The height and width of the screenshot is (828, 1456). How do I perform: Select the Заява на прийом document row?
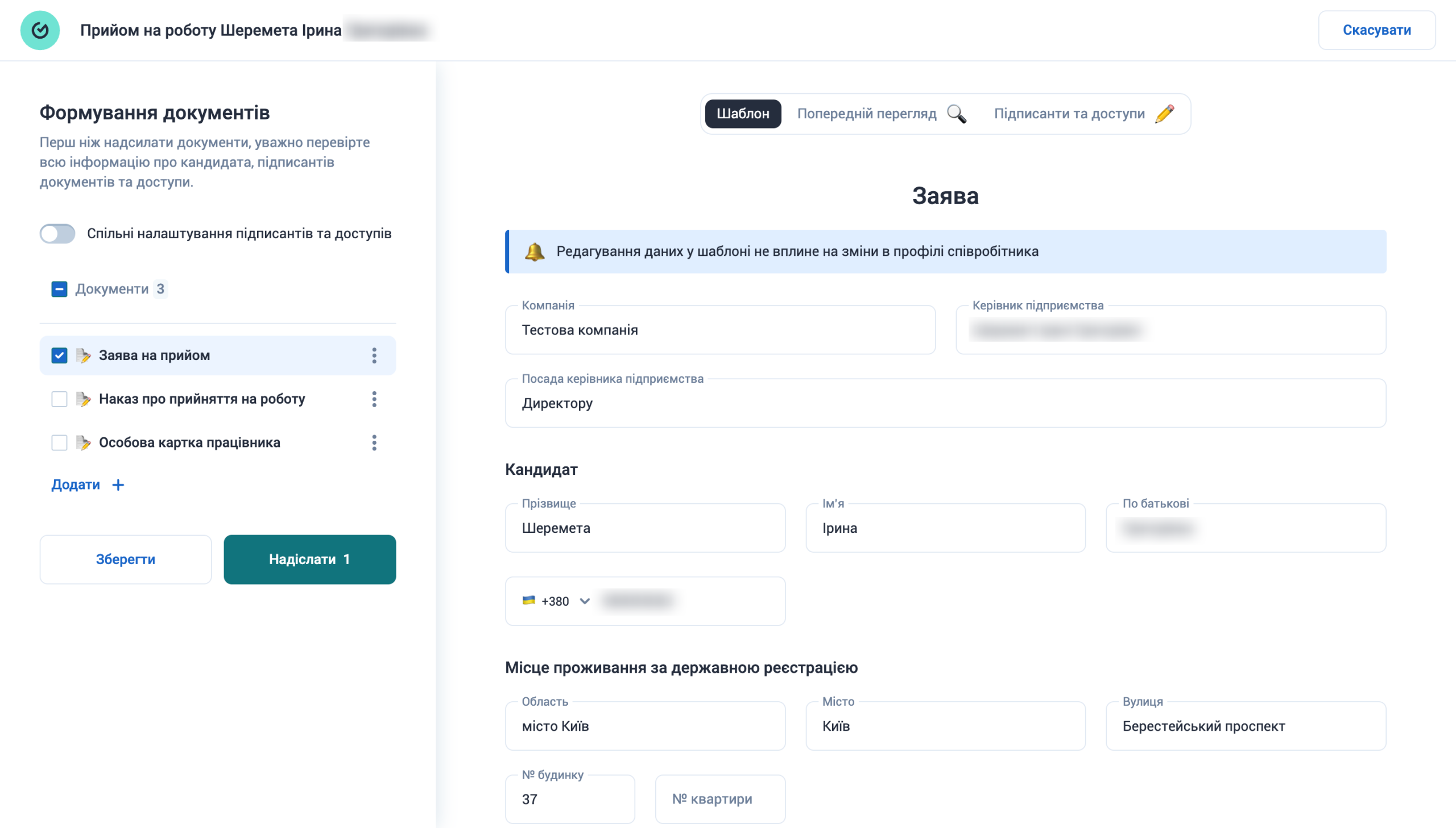coord(218,355)
